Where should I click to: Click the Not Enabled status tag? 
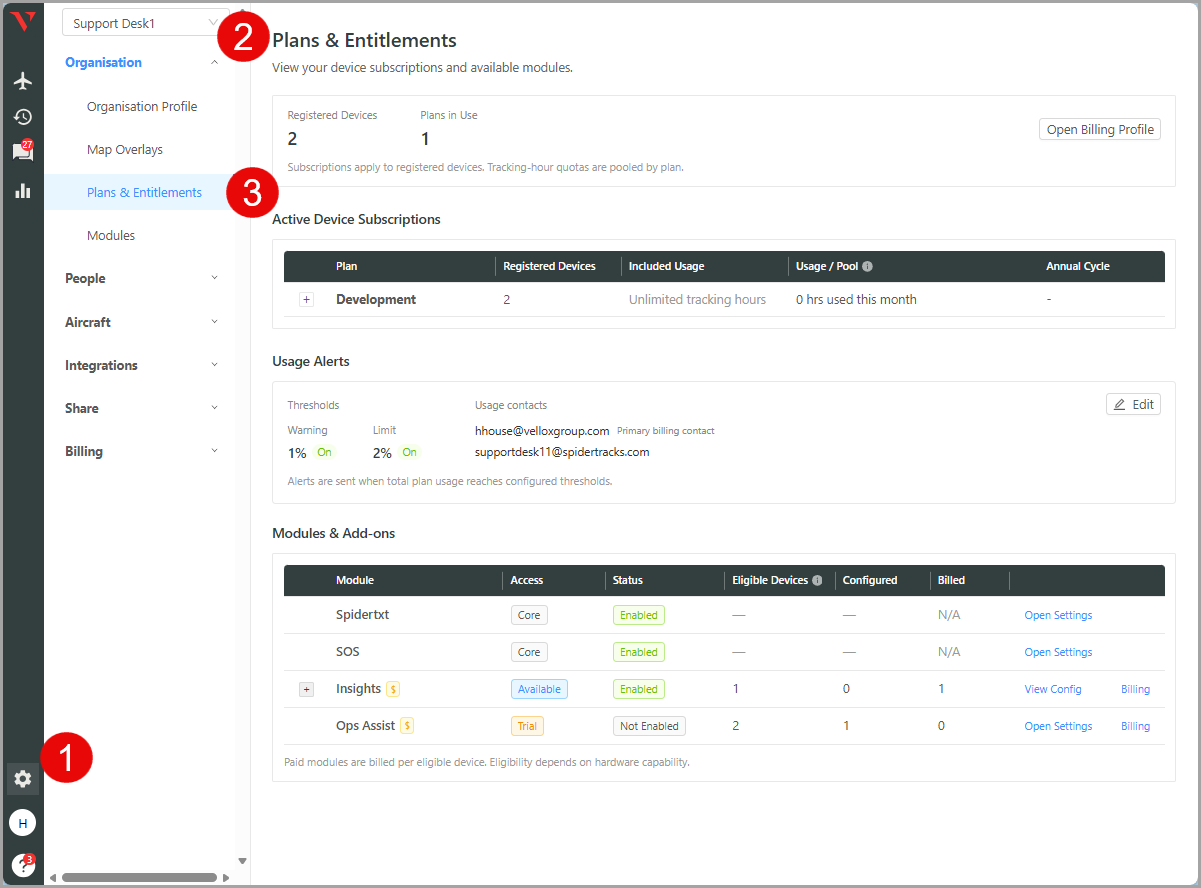coord(649,726)
